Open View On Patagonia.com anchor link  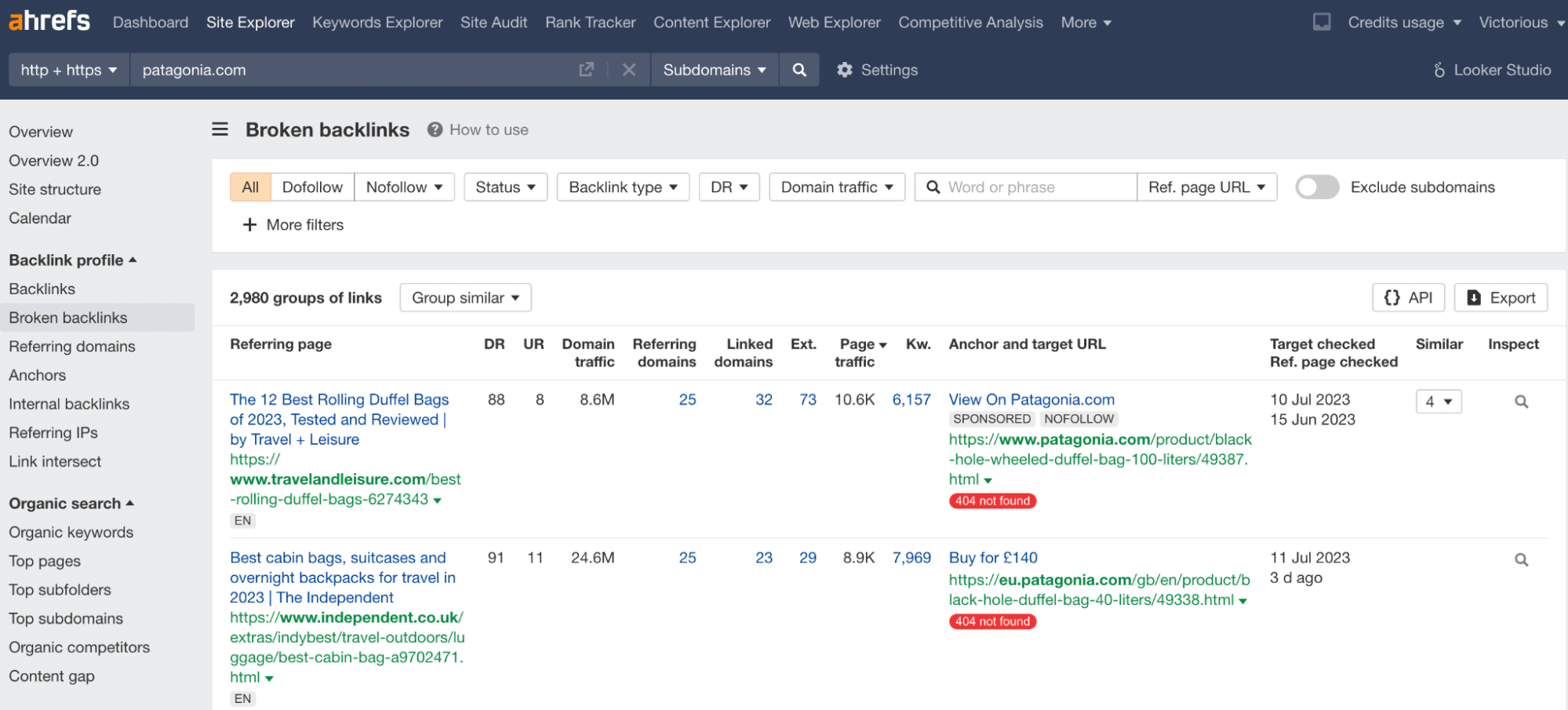tap(1031, 399)
